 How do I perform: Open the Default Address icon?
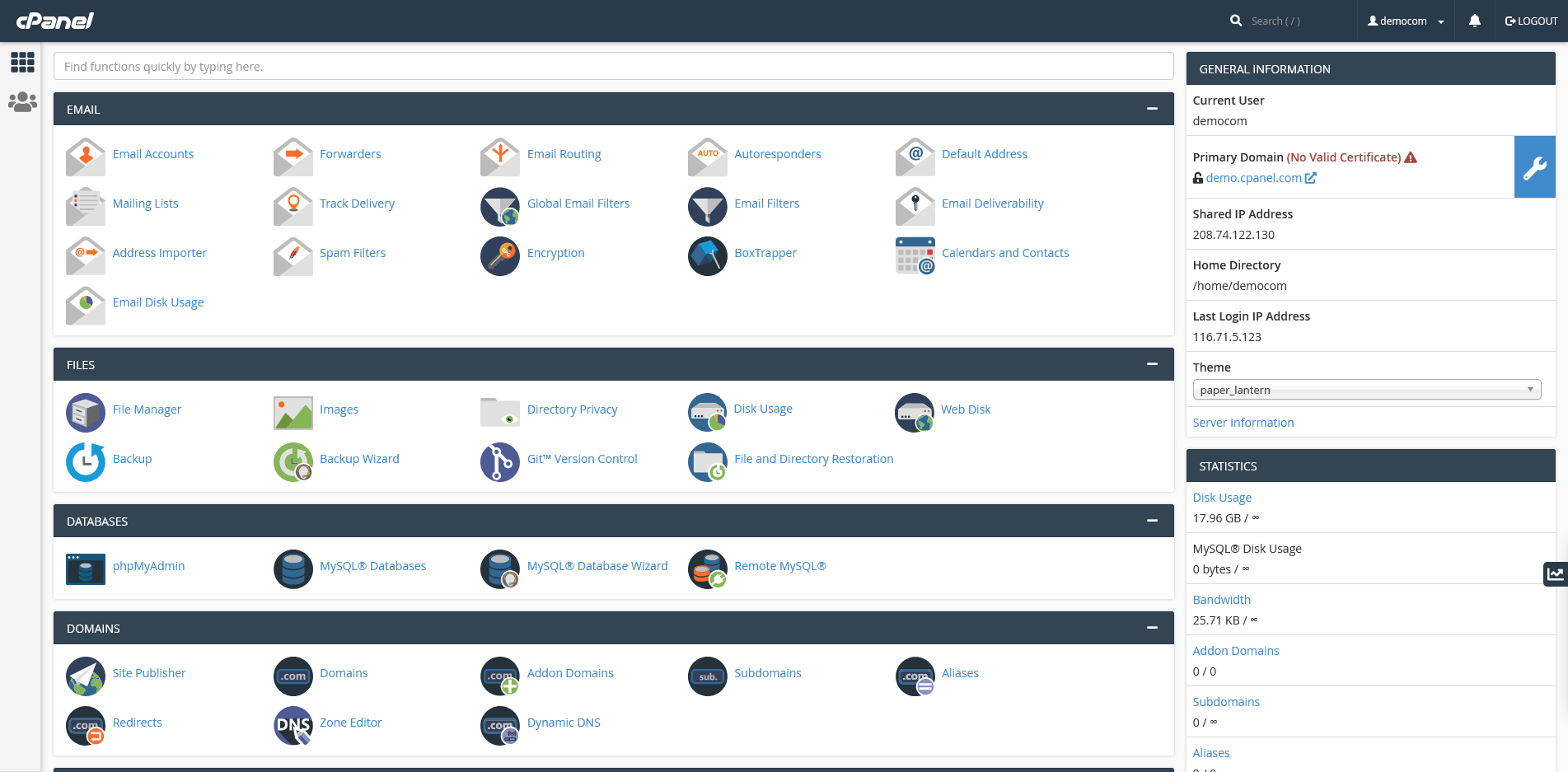click(x=915, y=157)
